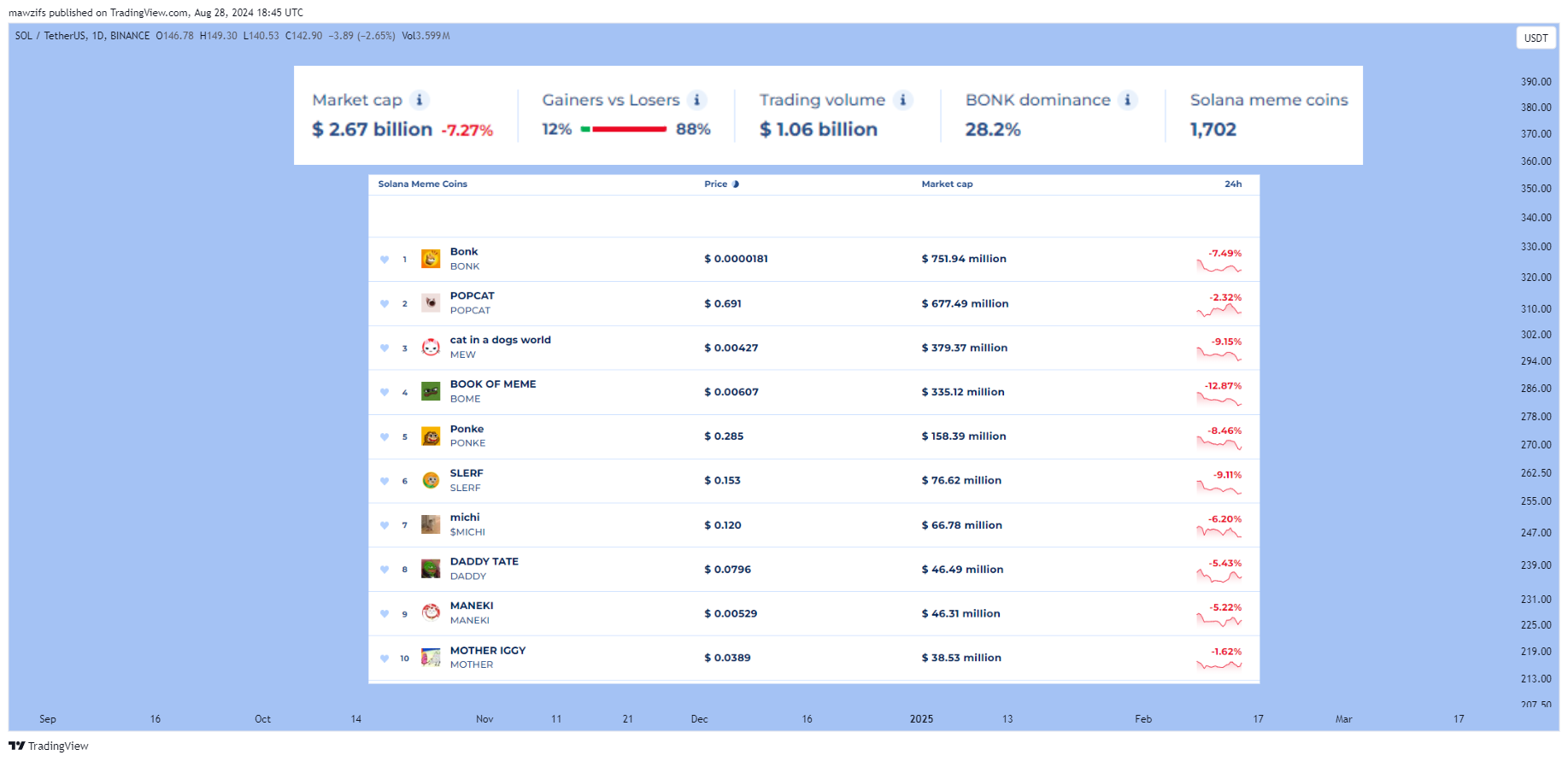Click the 2025 label on time axis
Screen dimensions: 1568x761
921,719
